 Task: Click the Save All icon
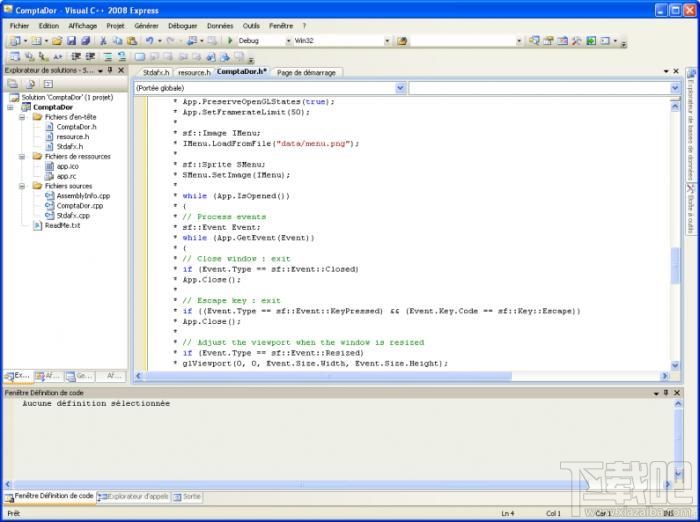click(85, 41)
